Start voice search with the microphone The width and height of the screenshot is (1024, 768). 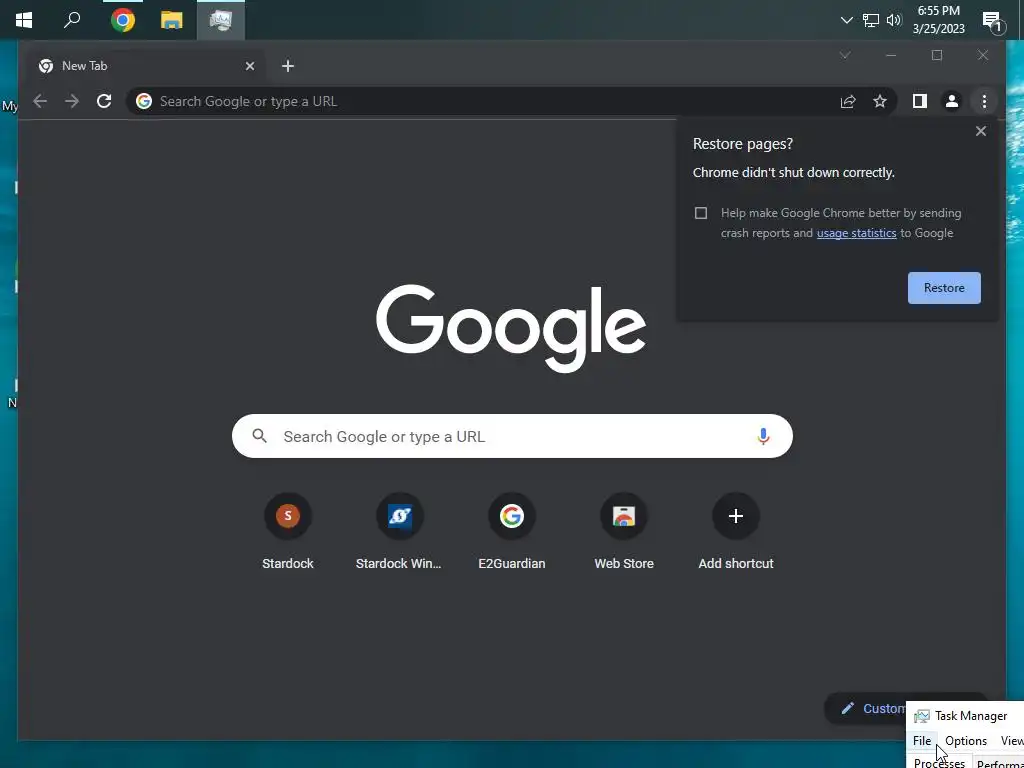coord(763,436)
